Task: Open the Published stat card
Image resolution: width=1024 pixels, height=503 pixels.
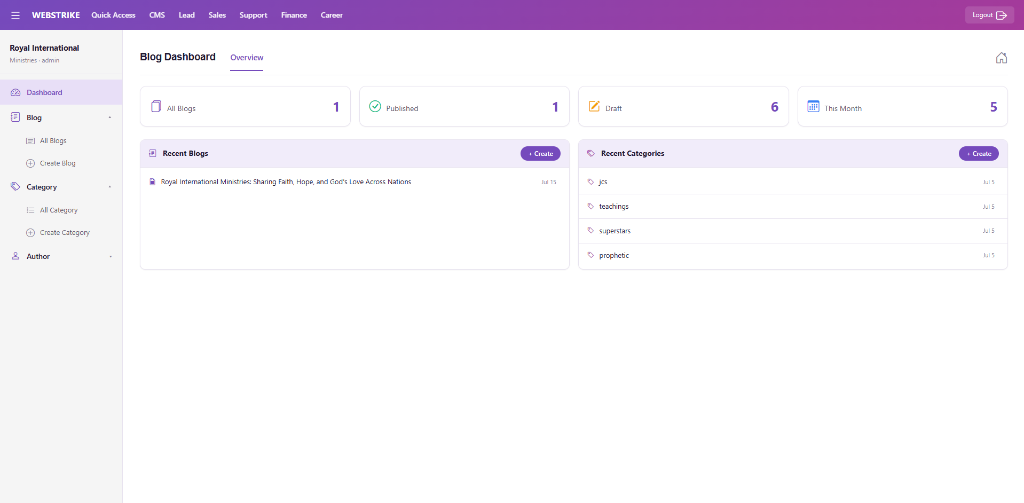Action: point(464,106)
